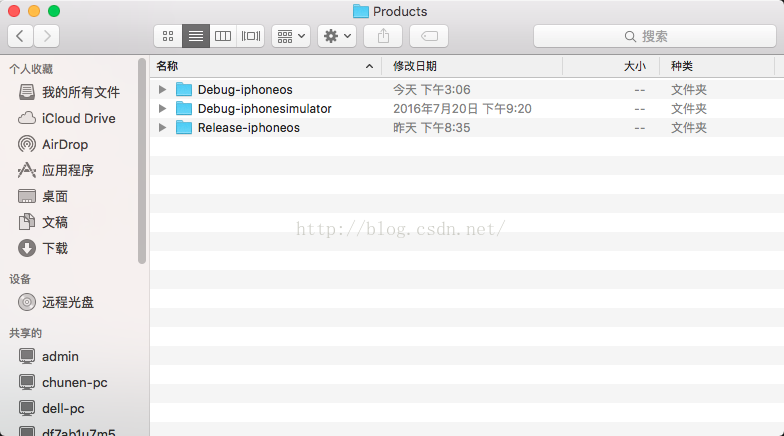Click the red close window button
Viewport: 784px width, 436px height.
coord(14,11)
